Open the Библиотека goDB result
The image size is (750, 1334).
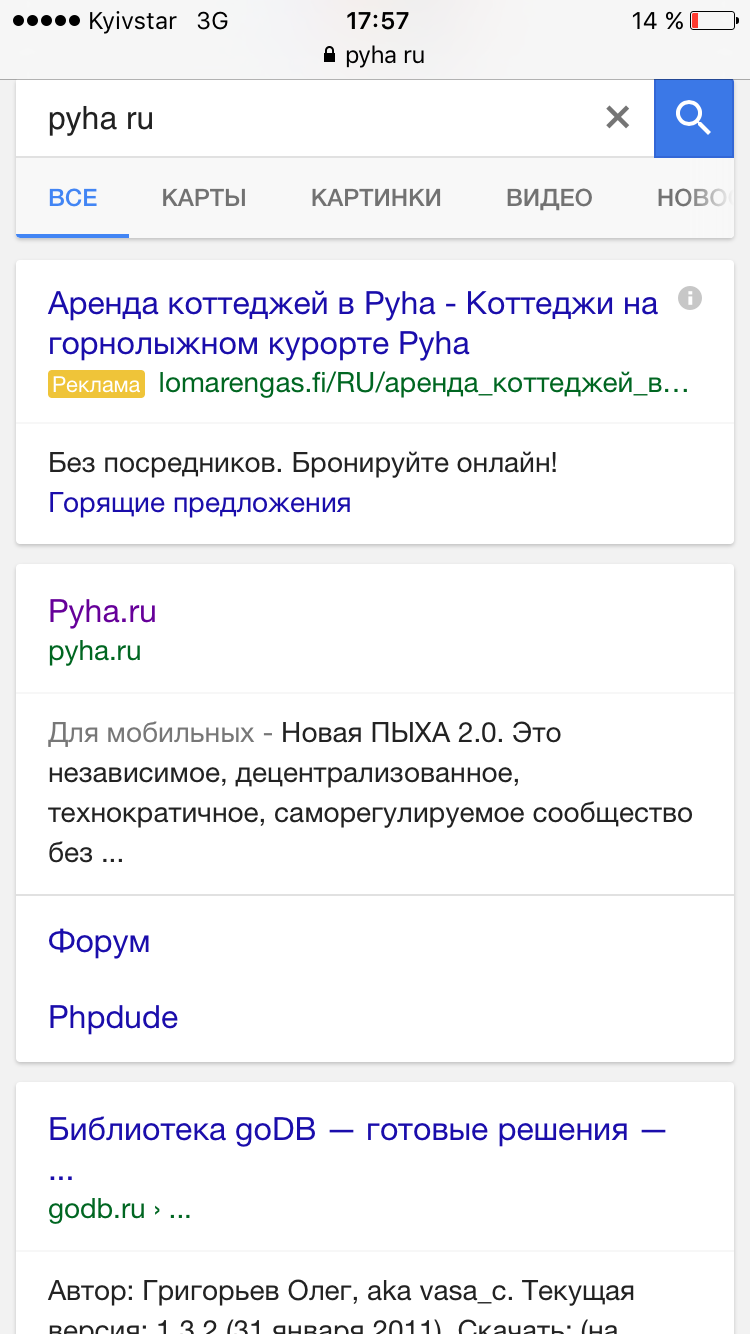coord(357,1131)
